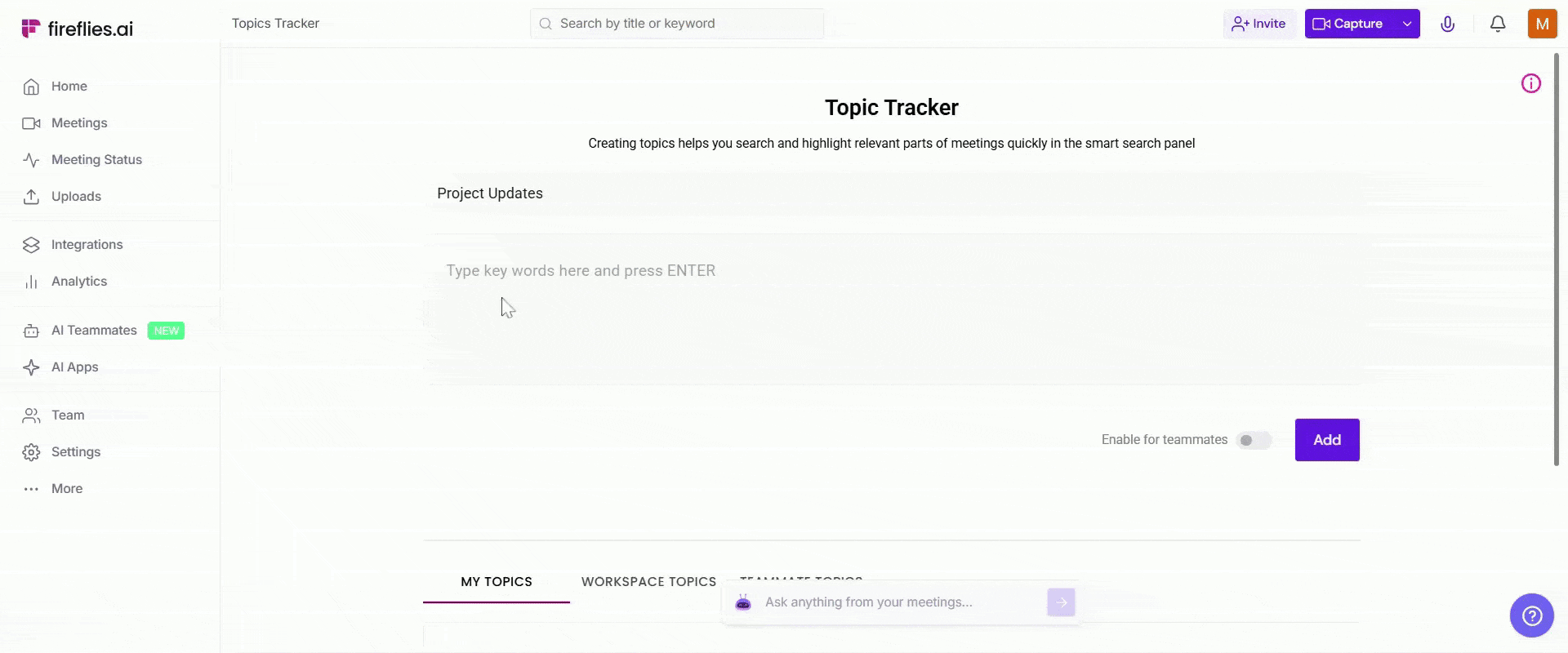Expand the Capture dropdown arrow
This screenshot has height=653, width=1568.
click(1407, 24)
